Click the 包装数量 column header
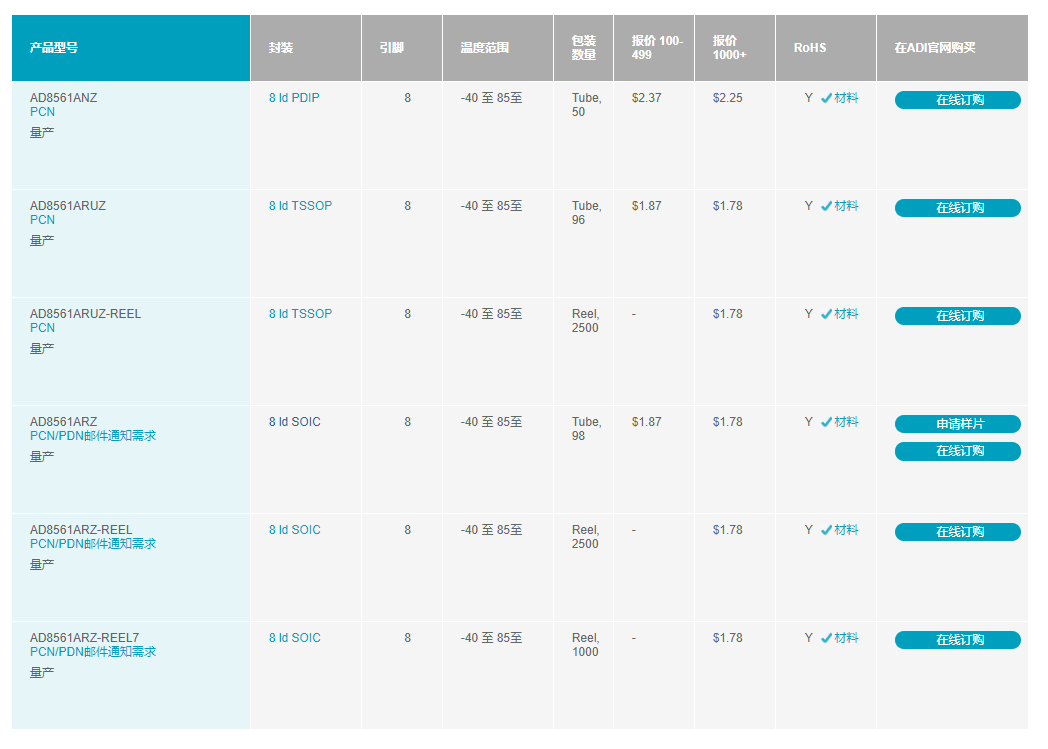The width and height of the screenshot is (1048, 749). coord(583,48)
